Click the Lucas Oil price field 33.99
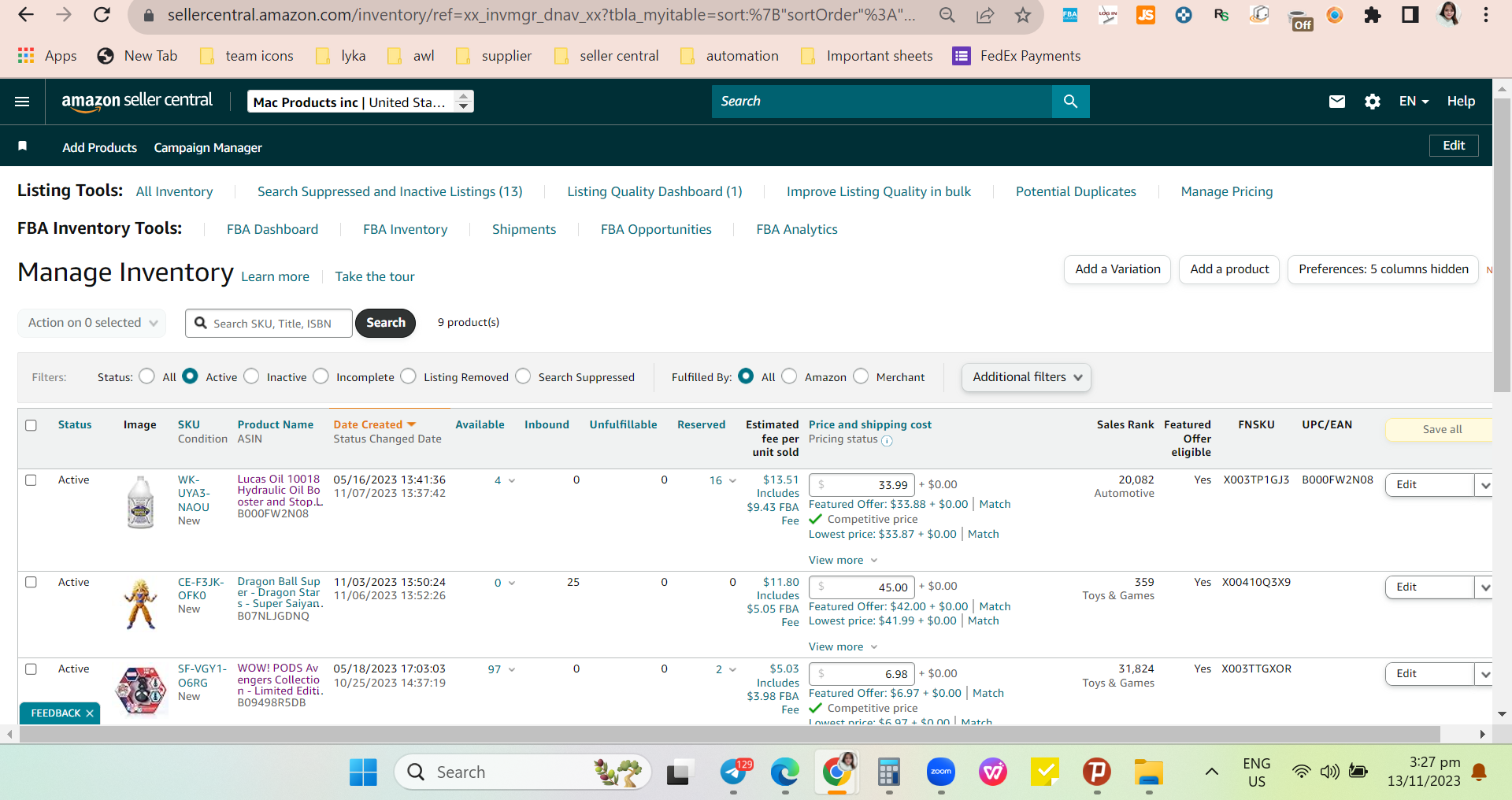 (862, 485)
